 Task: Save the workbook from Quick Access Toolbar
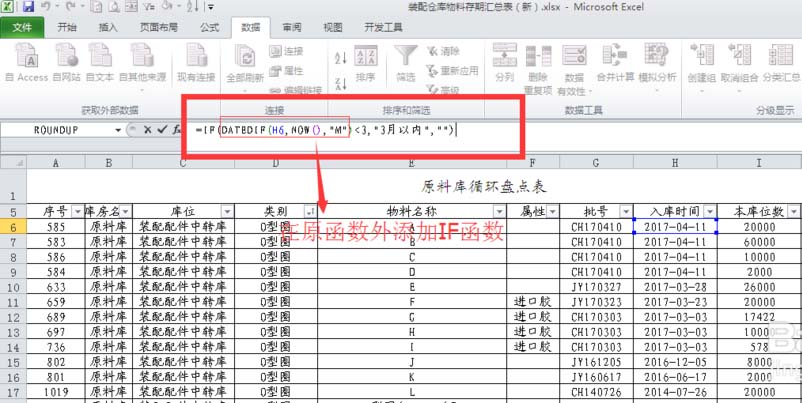click(29, 7)
